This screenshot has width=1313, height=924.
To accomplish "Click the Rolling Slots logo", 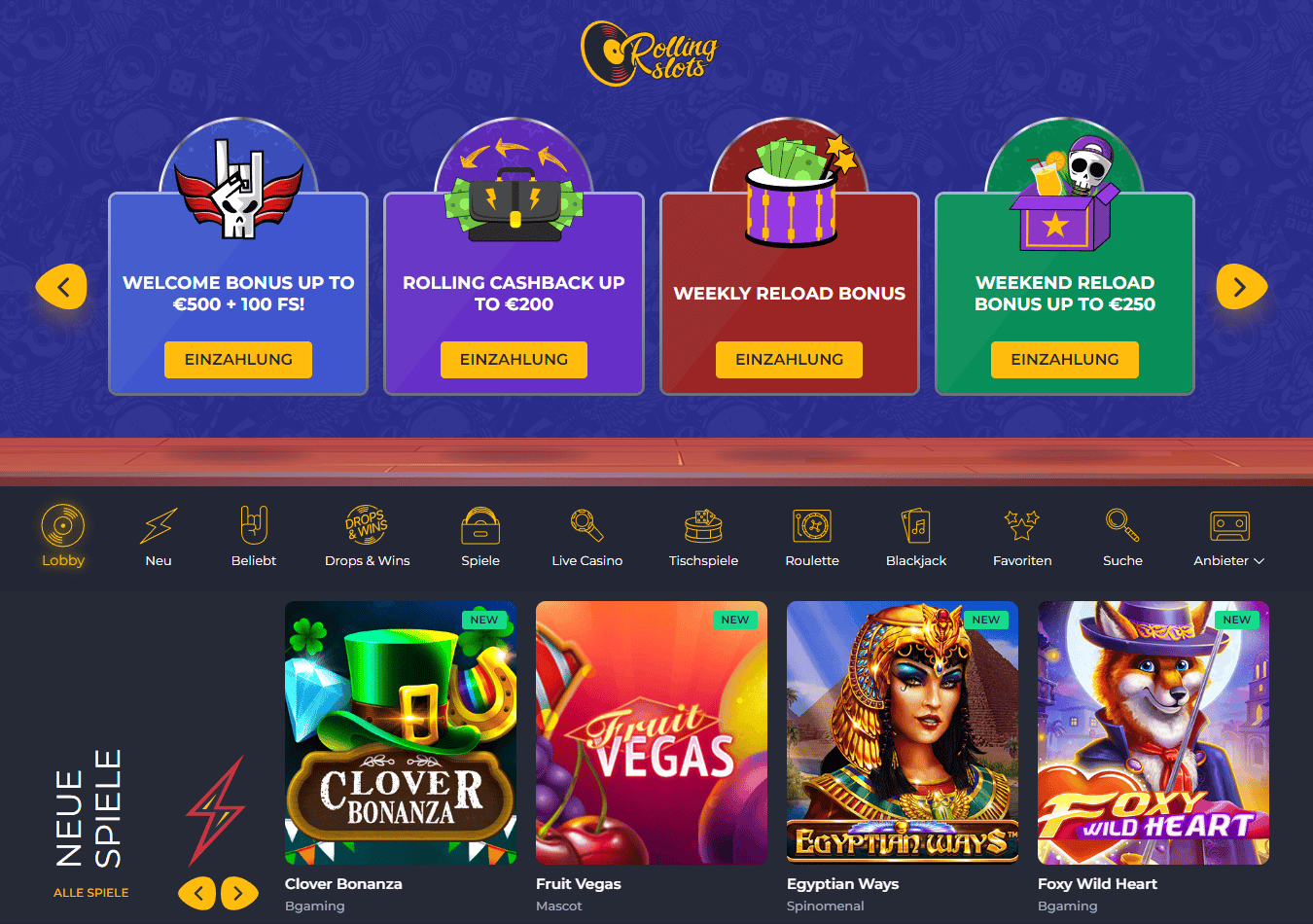I will point(650,53).
